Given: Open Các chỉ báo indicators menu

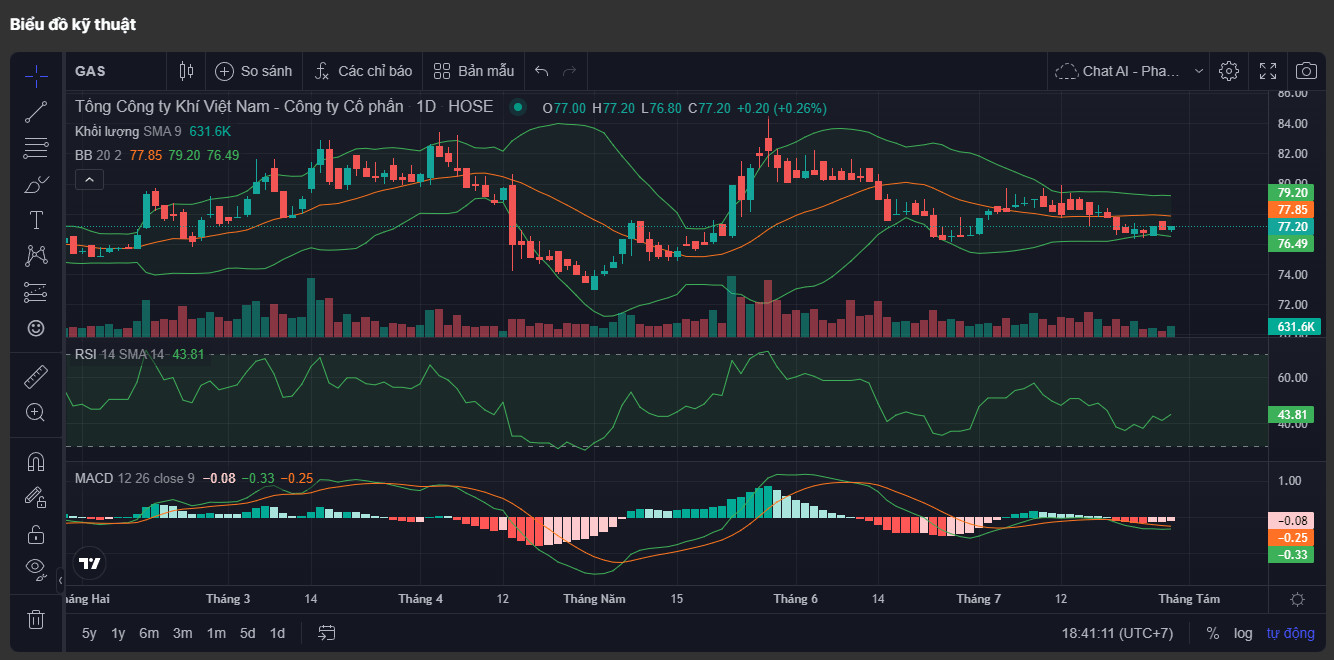Looking at the screenshot, I should click(x=363, y=71).
